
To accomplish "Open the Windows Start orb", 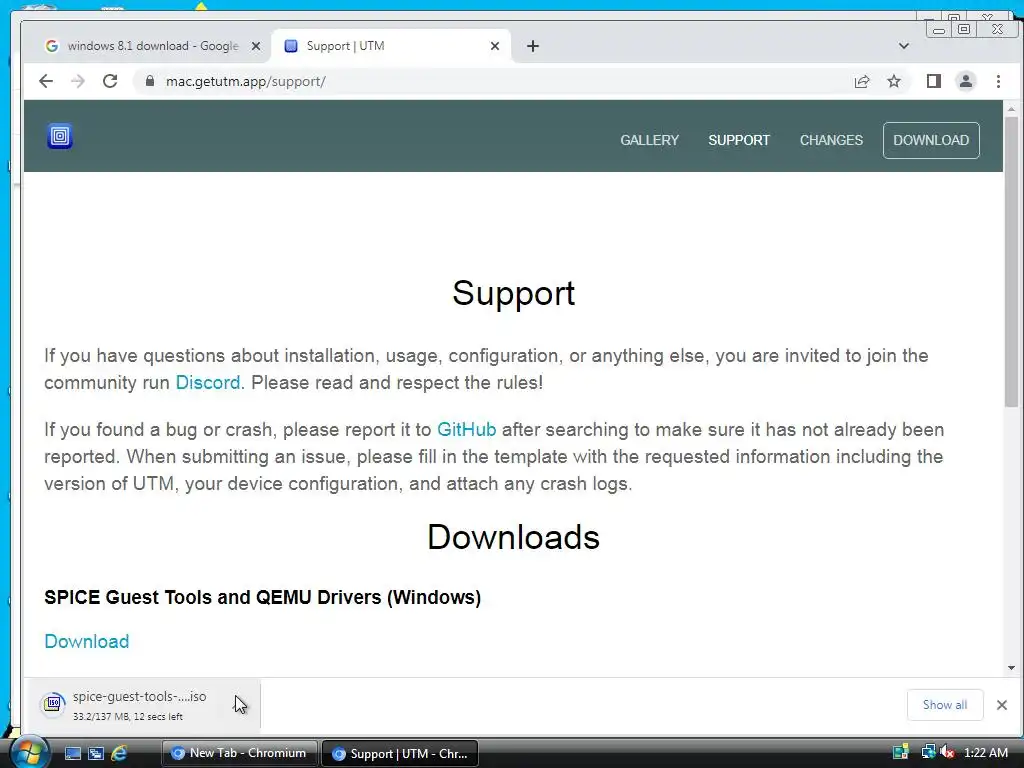I will coord(28,752).
